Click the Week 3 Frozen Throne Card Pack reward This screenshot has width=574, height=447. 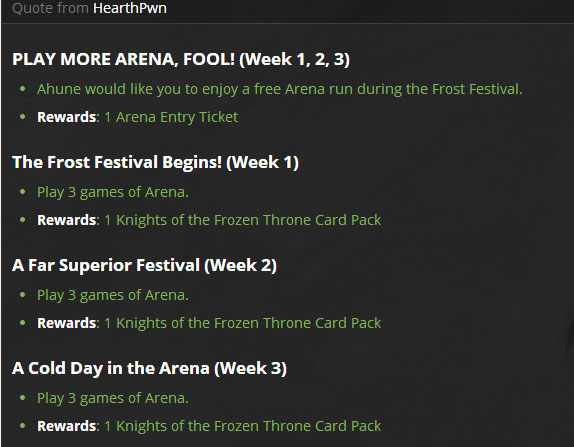[243, 426]
